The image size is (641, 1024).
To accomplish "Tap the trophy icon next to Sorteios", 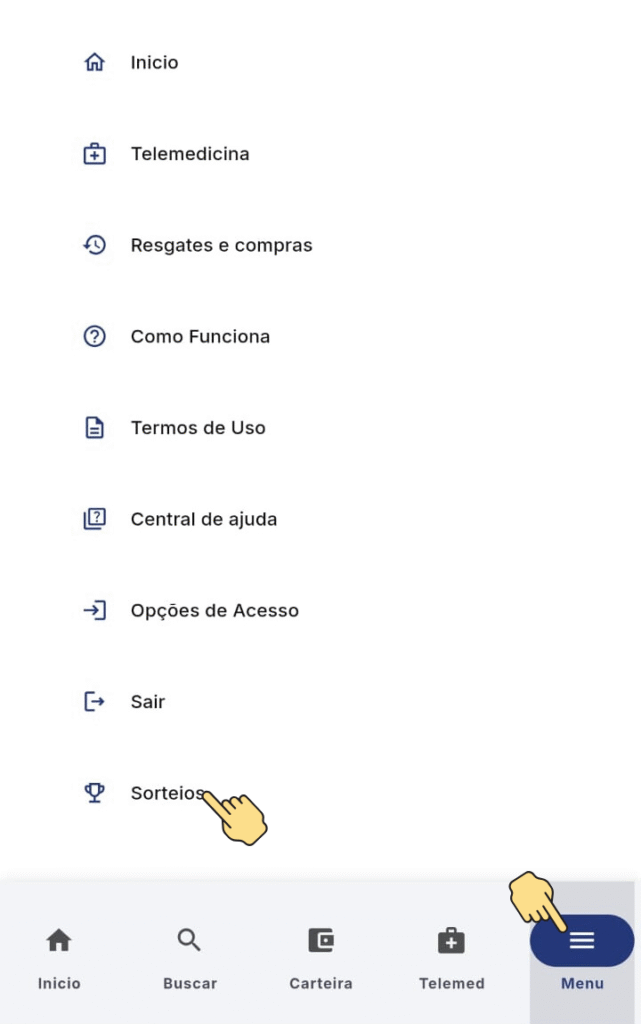I will point(95,793).
